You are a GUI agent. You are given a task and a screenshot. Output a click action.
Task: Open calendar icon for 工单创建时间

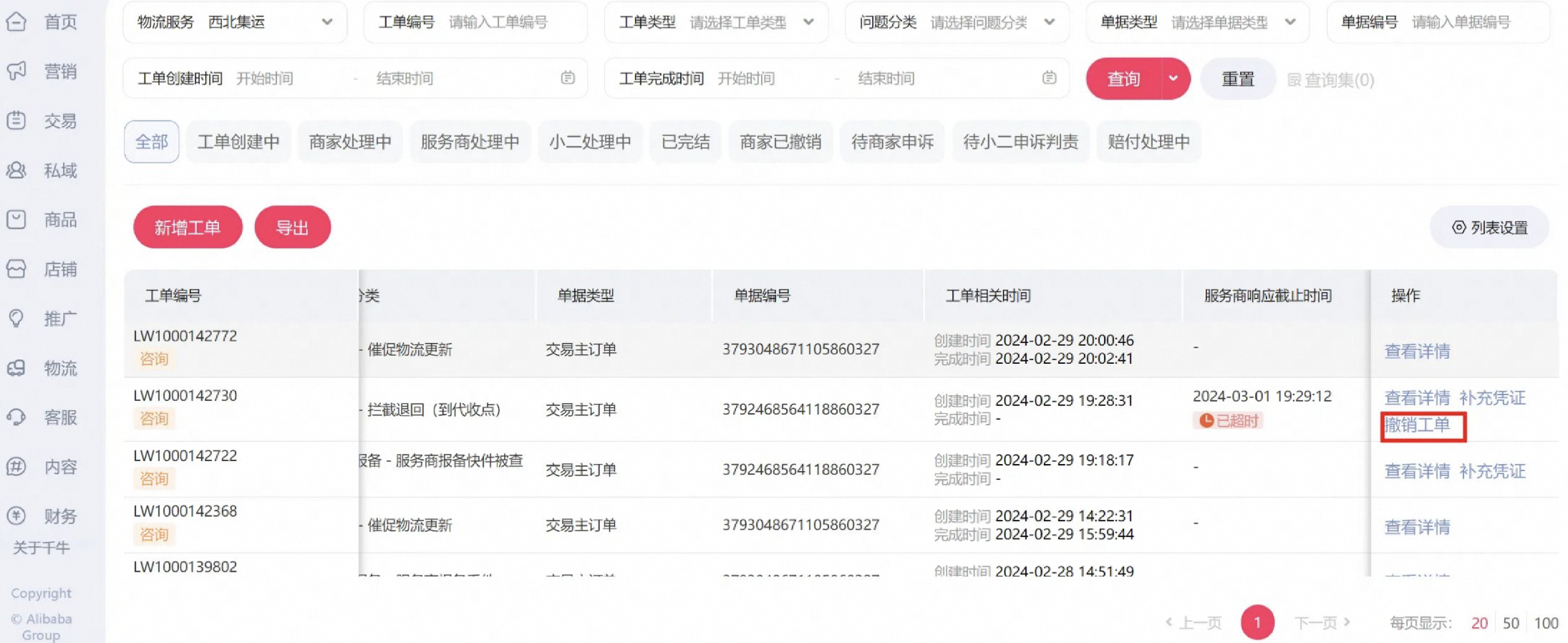point(568,78)
